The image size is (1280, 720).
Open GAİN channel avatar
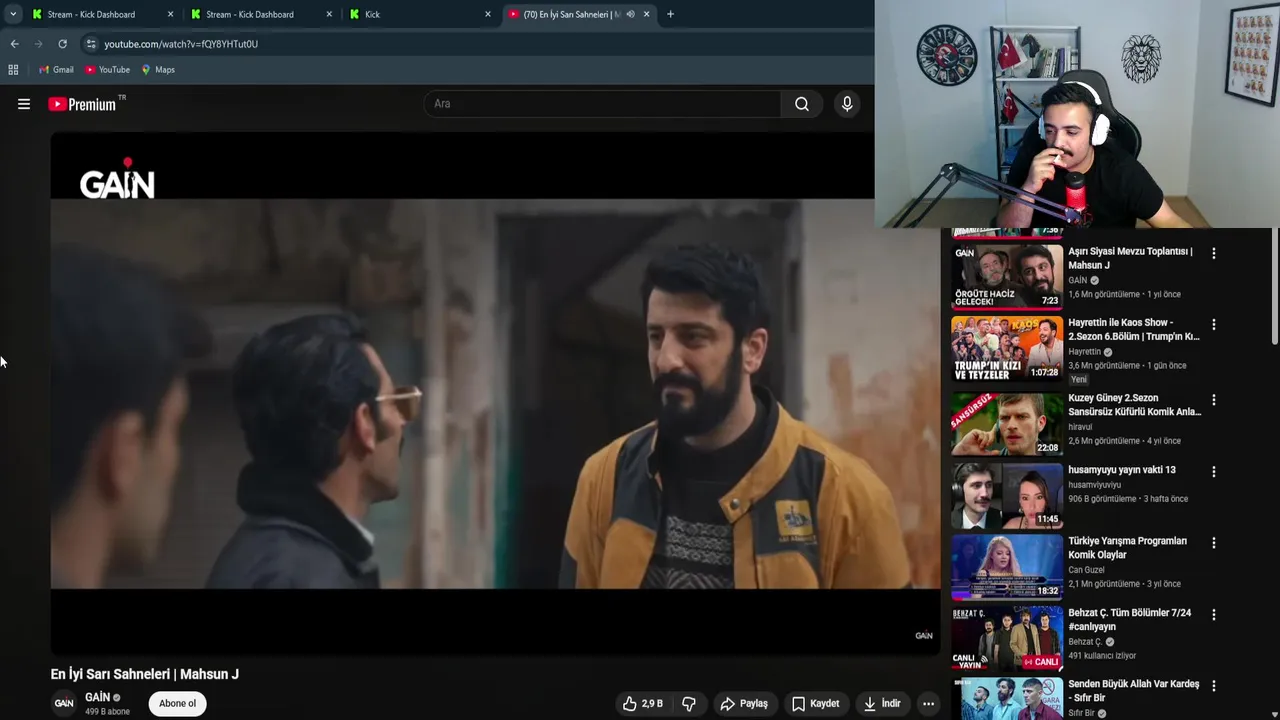64,703
